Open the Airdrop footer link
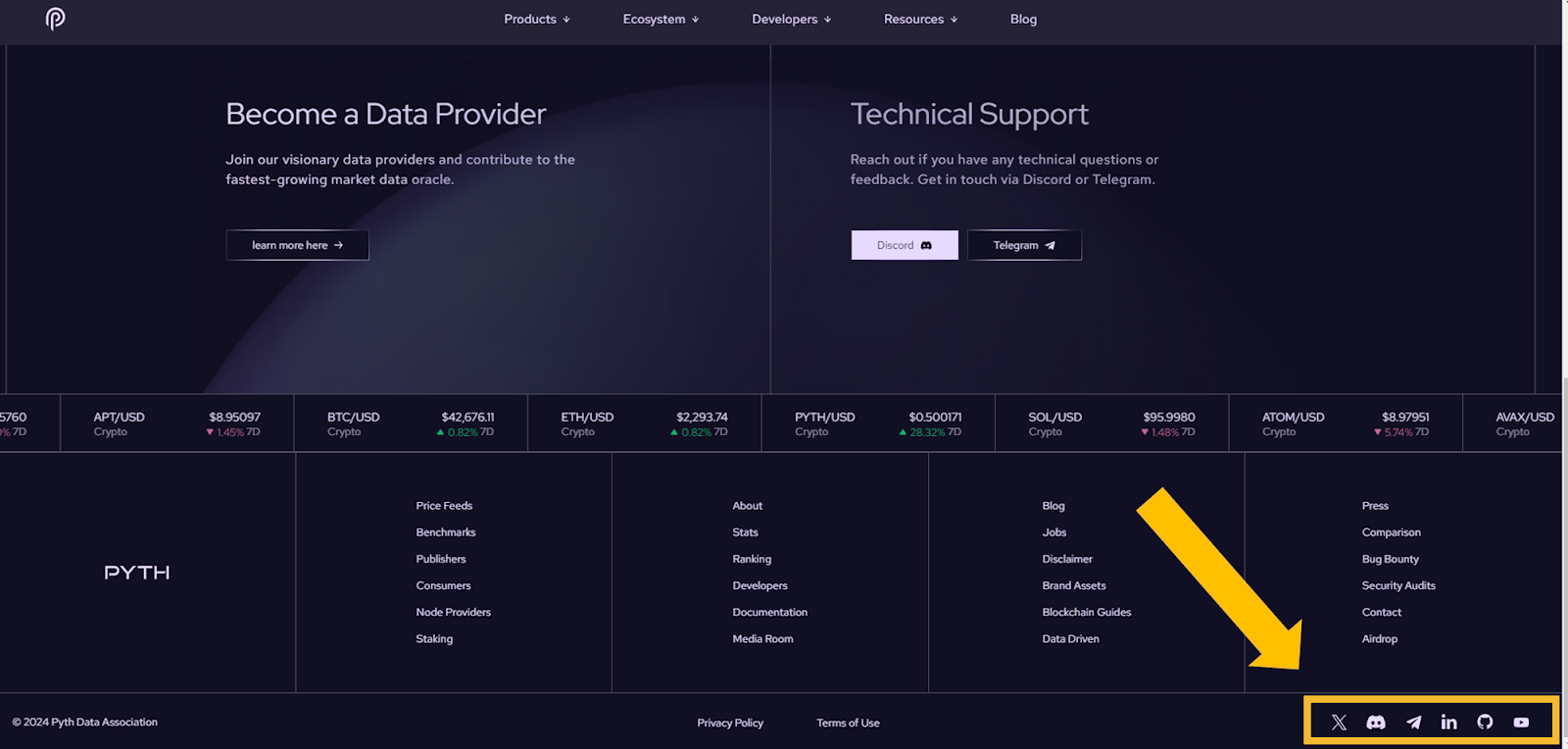1568x749 pixels. pyautogui.click(x=1380, y=638)
